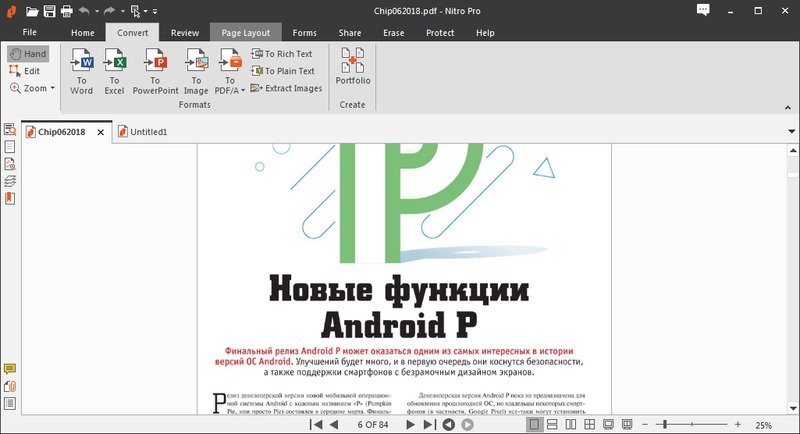Open the document tabs list dropdown
The width and height of the screenshot is (800, 434).
[x=791, y=132]
